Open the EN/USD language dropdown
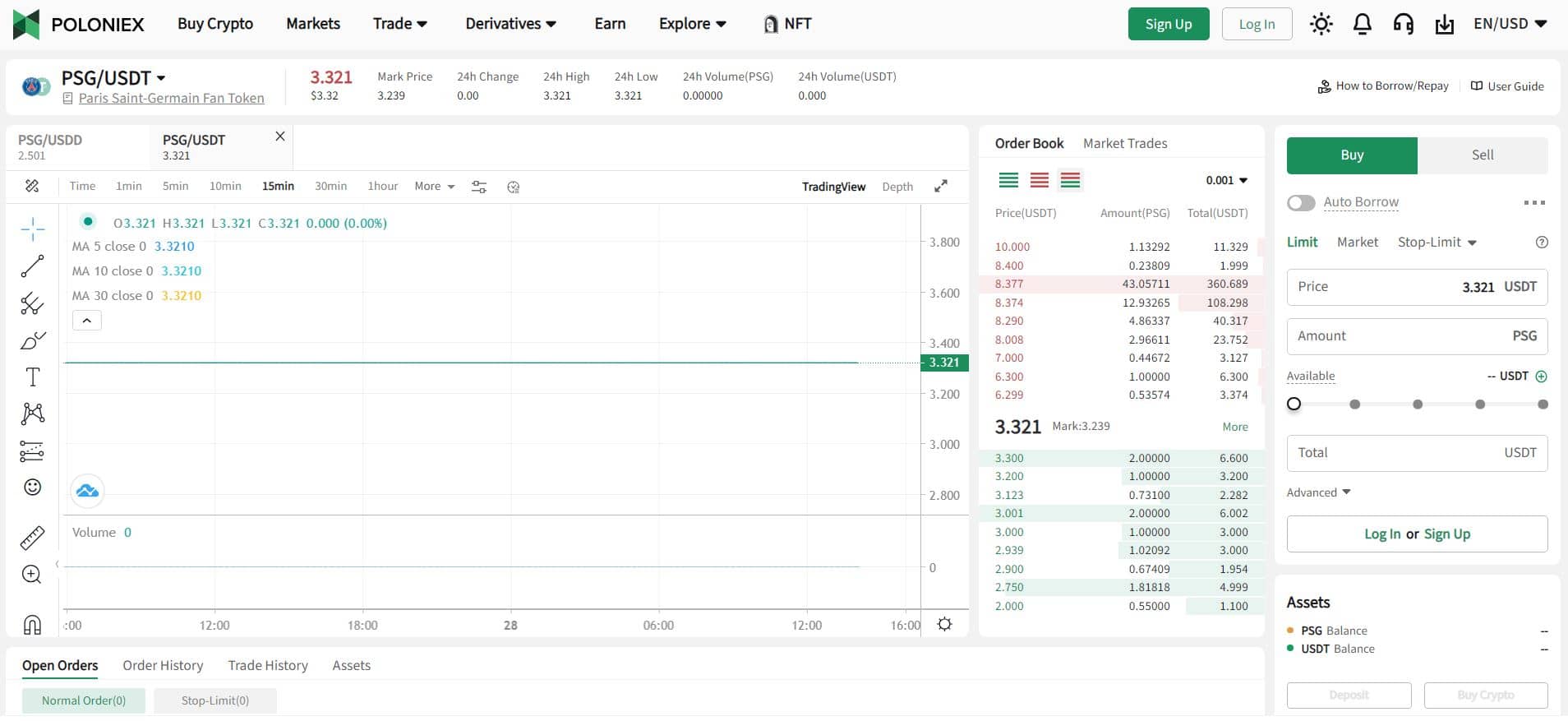The width and height of the screenshot is (1568, 721). (x=1510, y=24)
